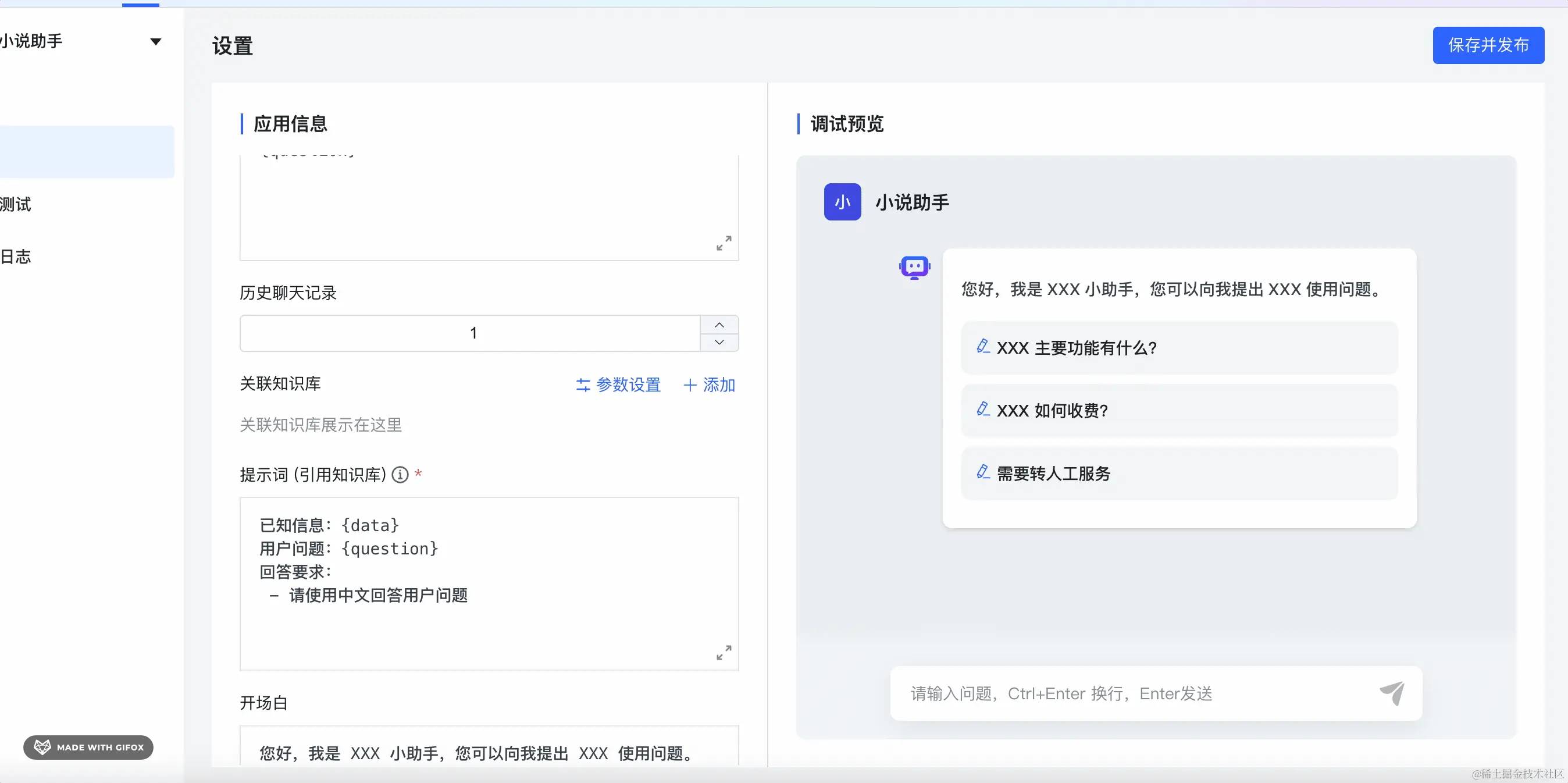Select the highlighted sidebar menu item

(87, 152)
